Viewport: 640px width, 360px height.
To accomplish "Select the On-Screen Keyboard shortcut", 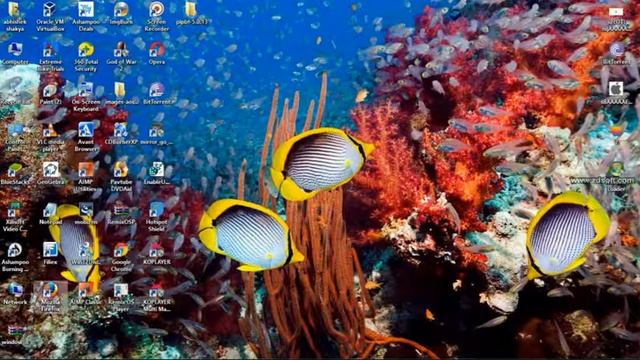I will click(x=86, y=90).
